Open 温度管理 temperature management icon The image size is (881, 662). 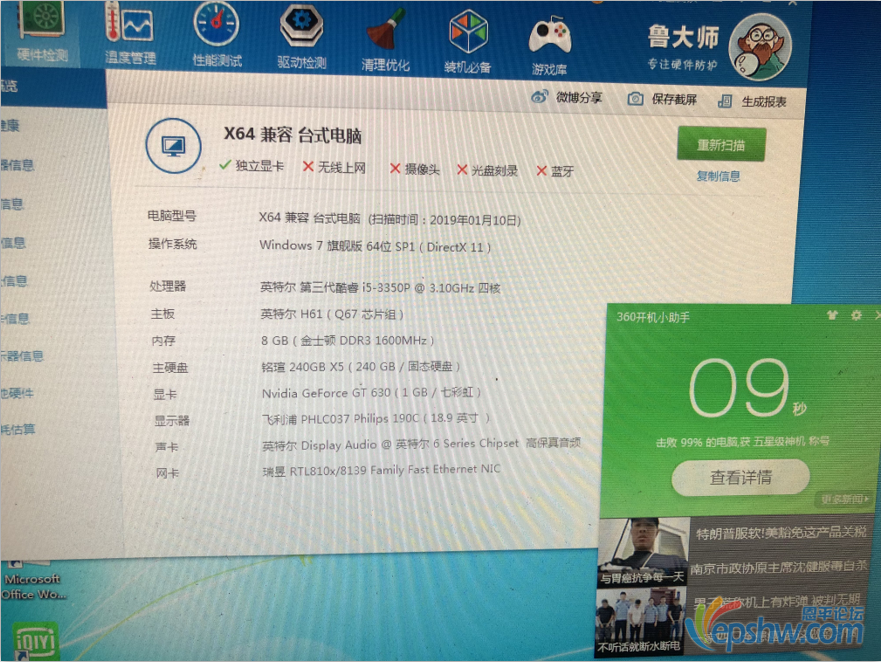click(x=130, y=33)
